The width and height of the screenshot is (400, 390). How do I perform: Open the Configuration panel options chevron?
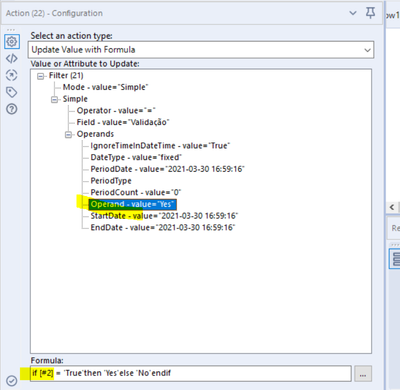[x=353, y=13]
